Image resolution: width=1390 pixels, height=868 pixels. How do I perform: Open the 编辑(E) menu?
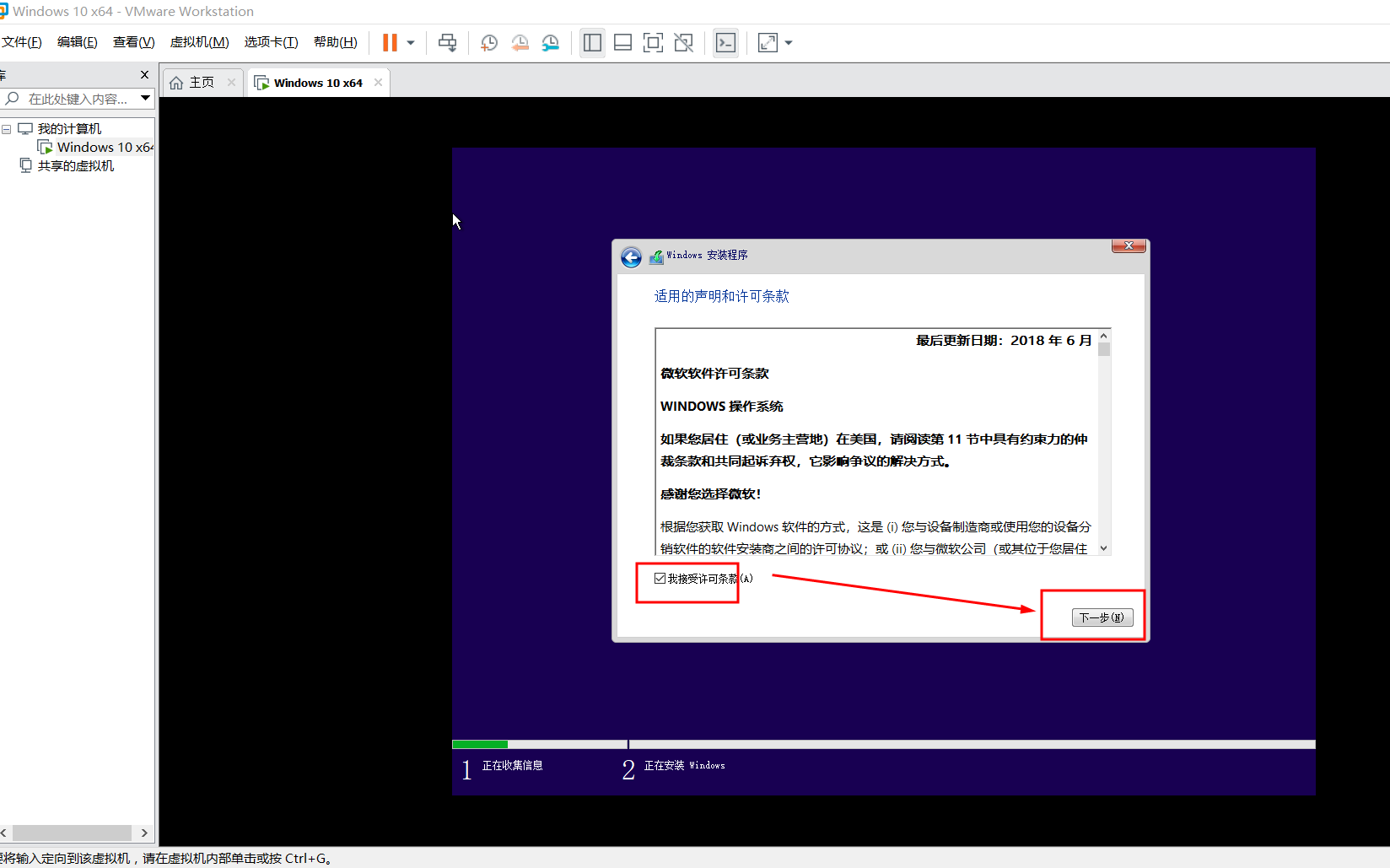tap(78, 42)
